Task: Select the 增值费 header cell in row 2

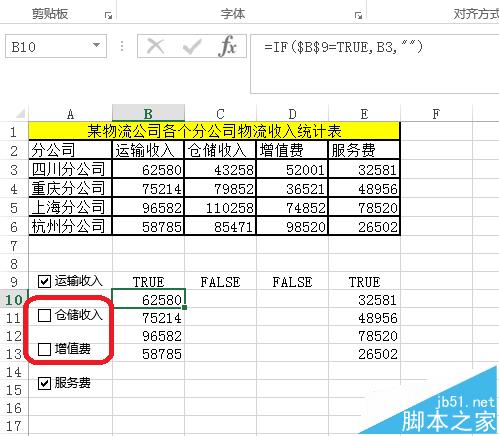Action: tap(292, 150)
